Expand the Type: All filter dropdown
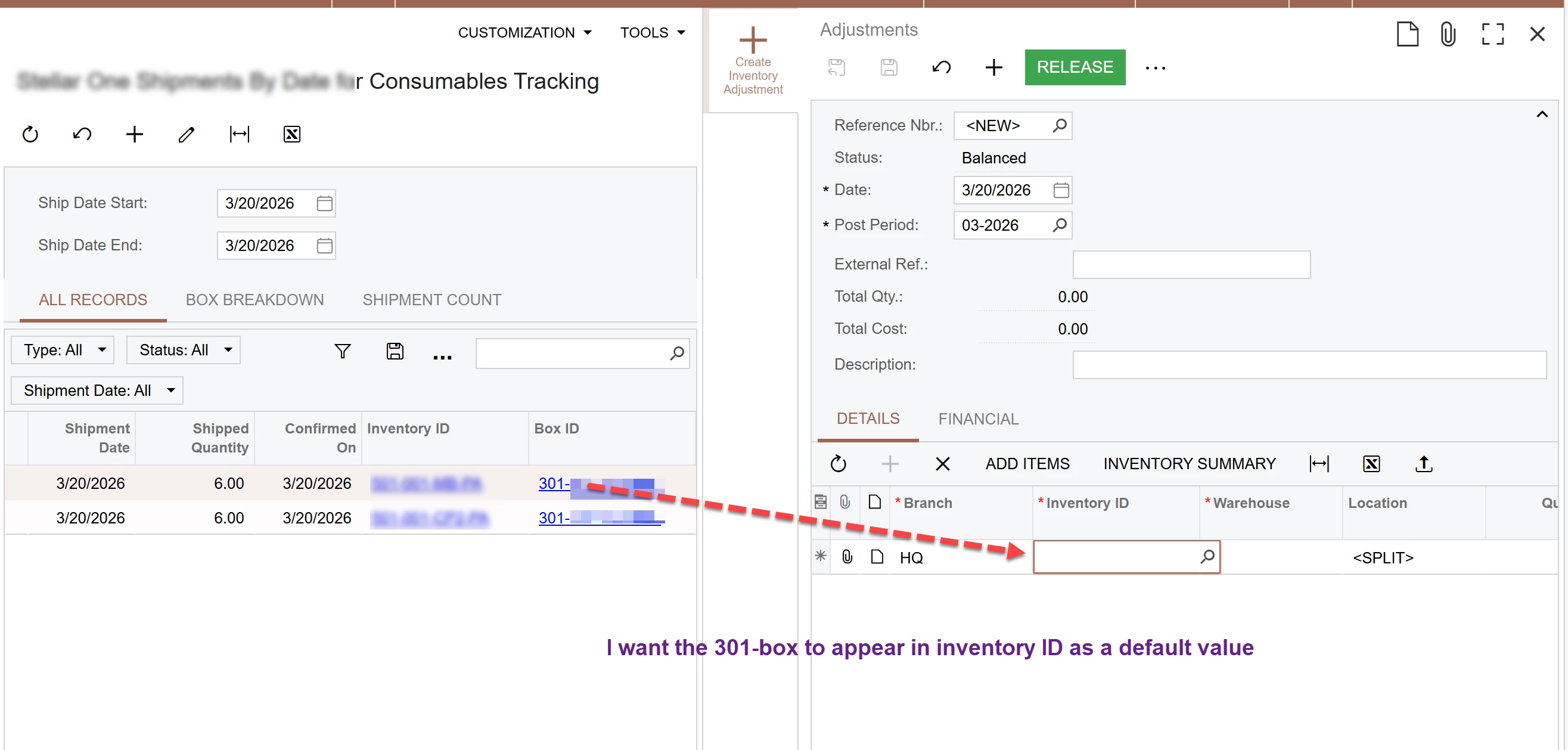 click(x=63, y=350)
